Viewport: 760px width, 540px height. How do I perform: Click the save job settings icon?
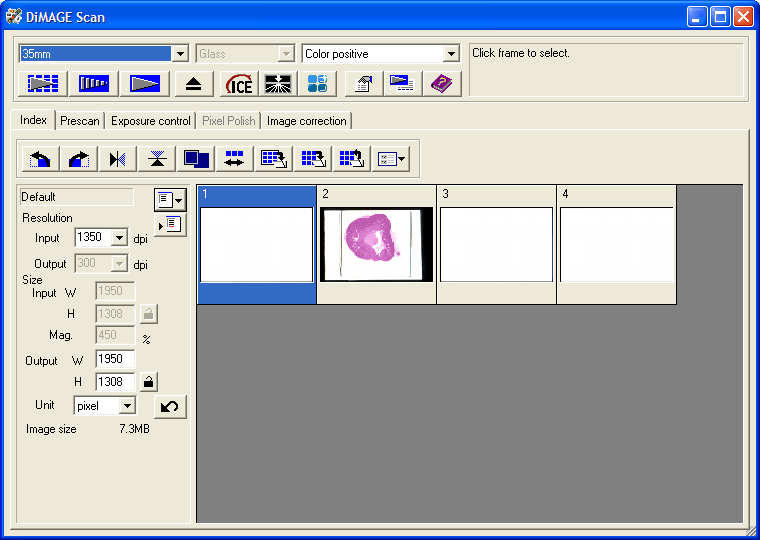(x=170, y=225)
